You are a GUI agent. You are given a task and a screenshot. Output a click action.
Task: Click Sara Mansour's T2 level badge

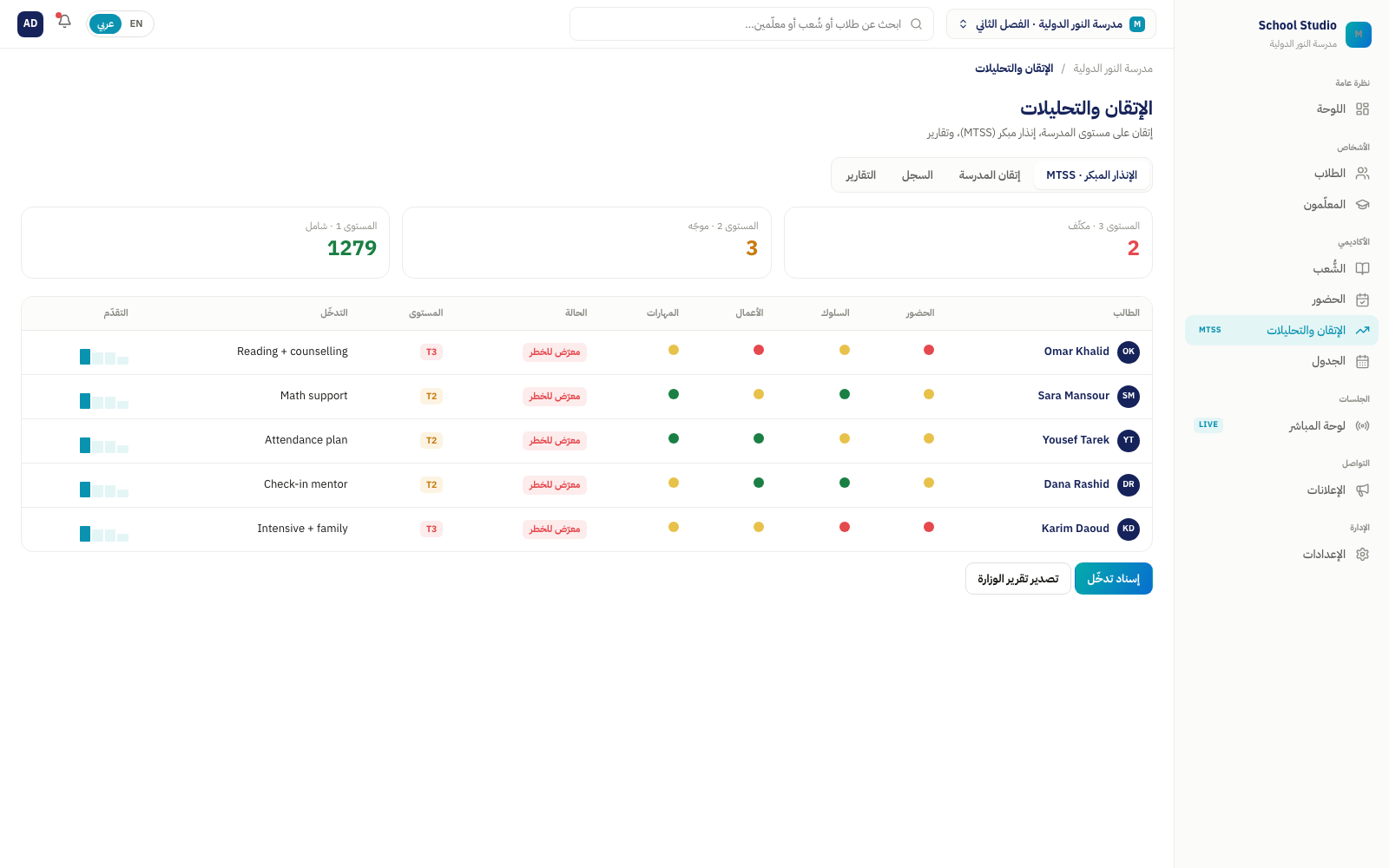coord(431,397)
